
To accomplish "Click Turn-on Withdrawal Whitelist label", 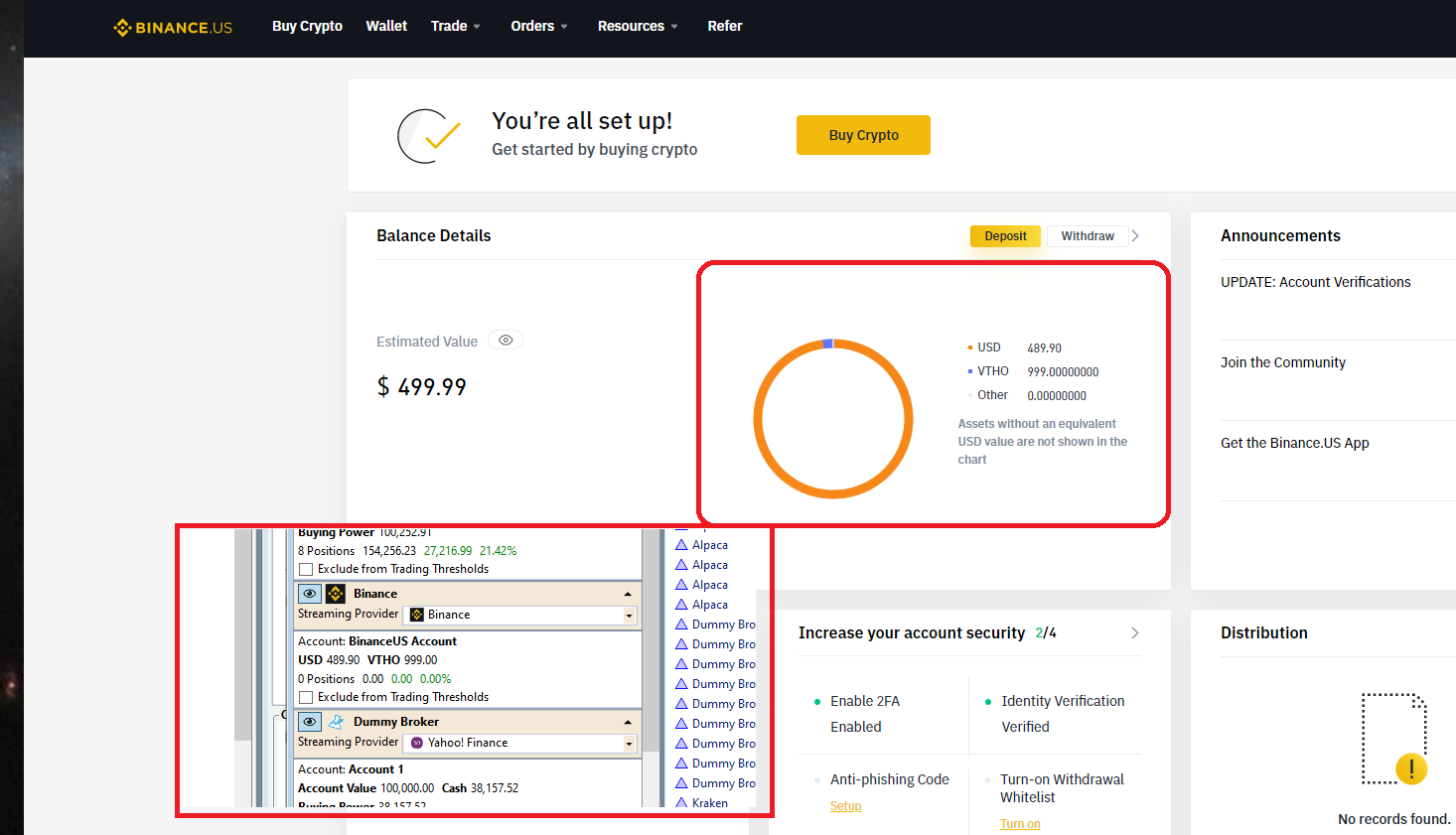I will point(1062,788).
